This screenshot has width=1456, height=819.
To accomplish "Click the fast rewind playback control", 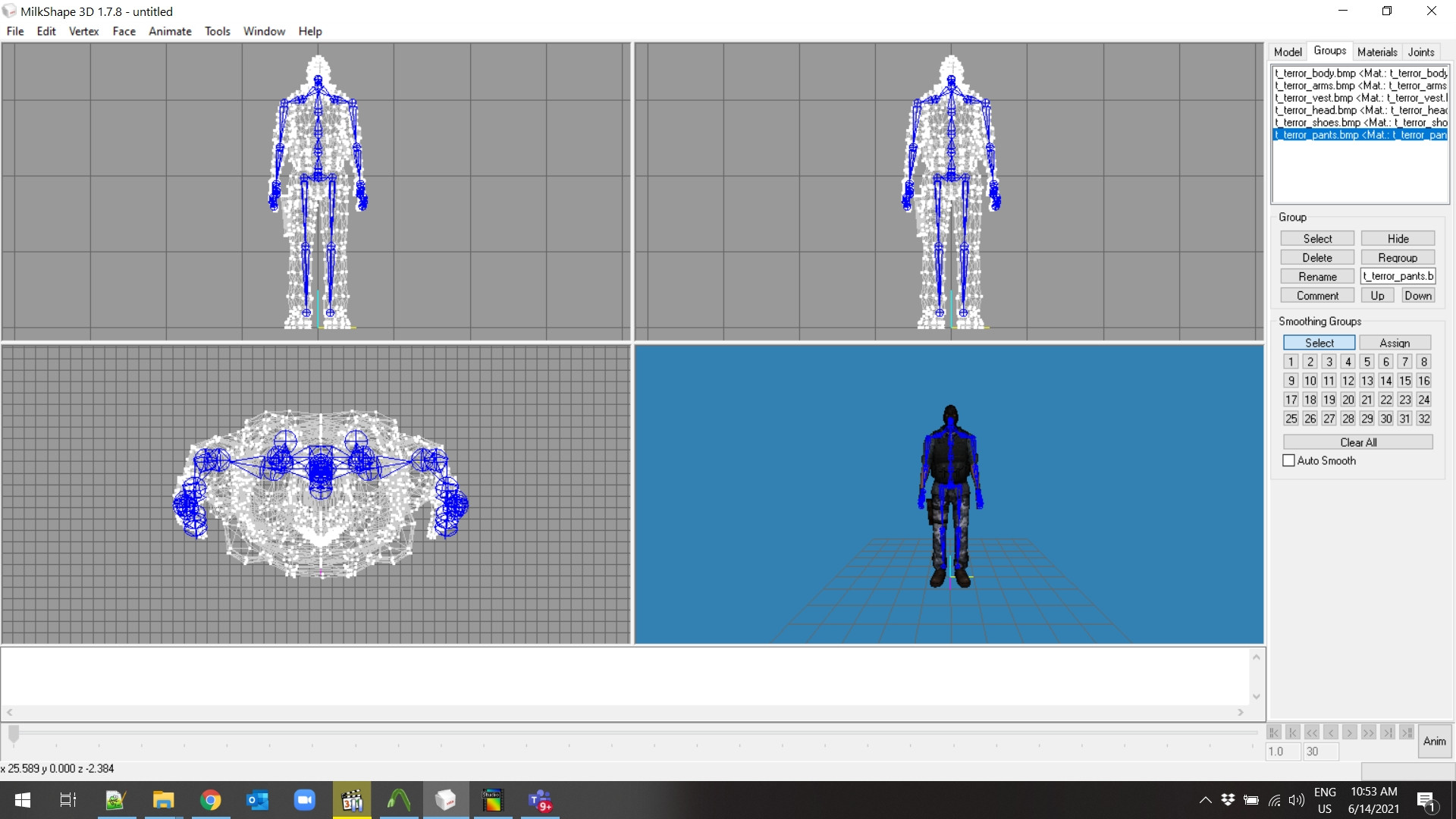I will point(1311,733).
